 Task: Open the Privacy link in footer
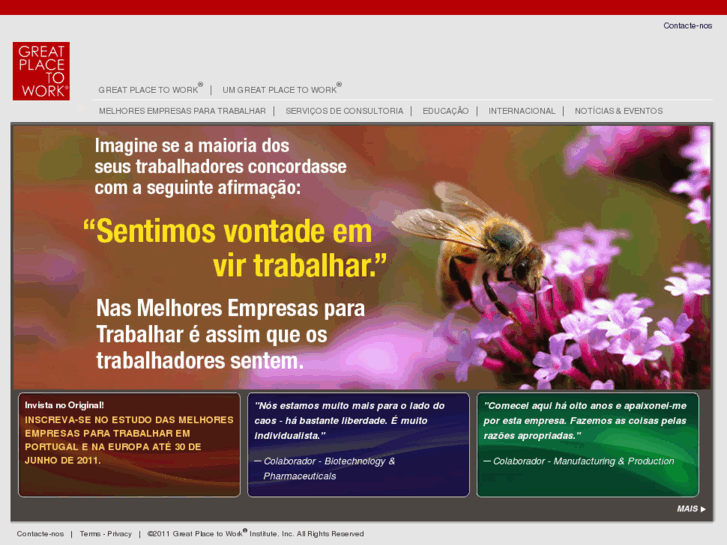120,534
